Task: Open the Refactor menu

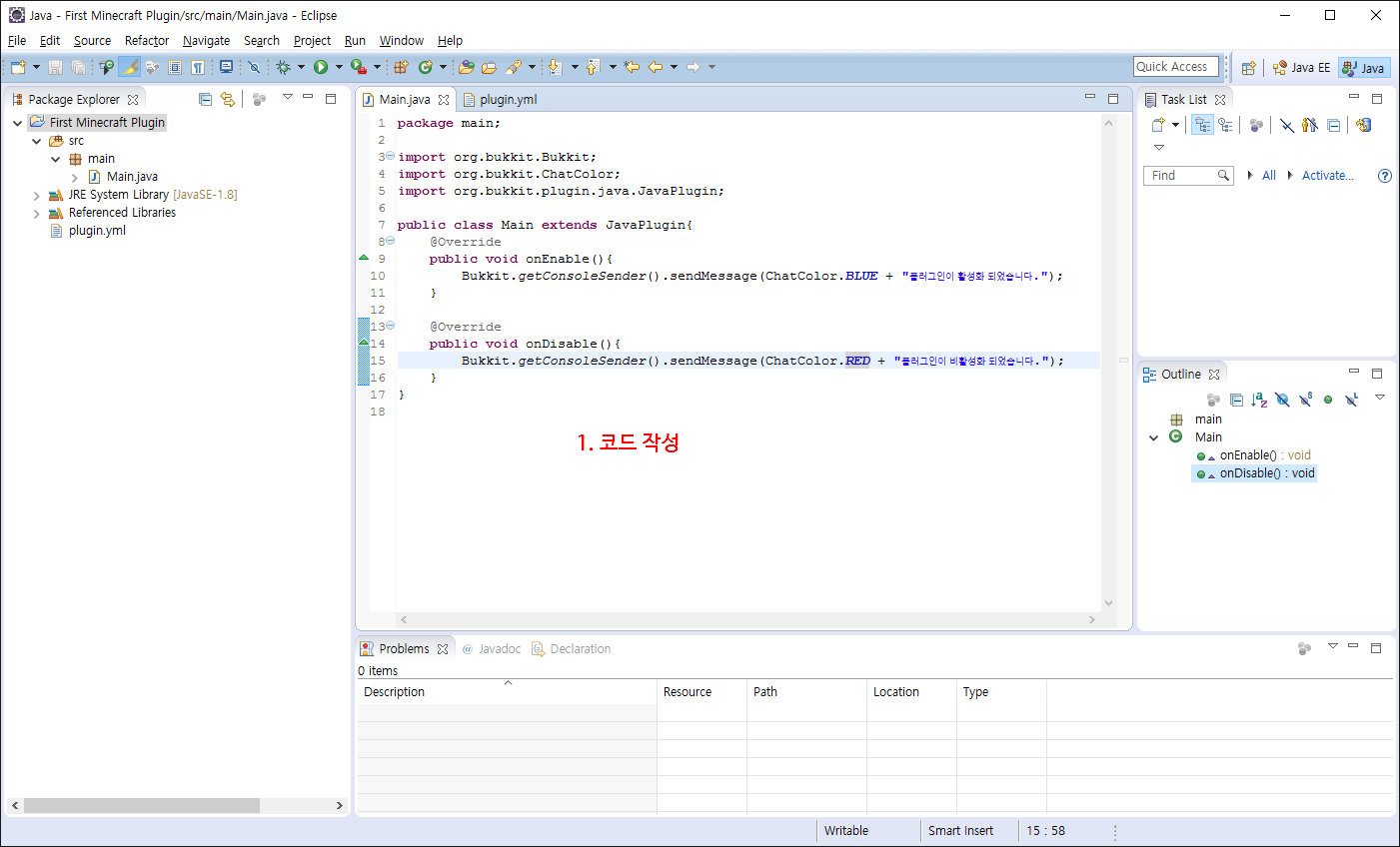Action: point(147,41)
